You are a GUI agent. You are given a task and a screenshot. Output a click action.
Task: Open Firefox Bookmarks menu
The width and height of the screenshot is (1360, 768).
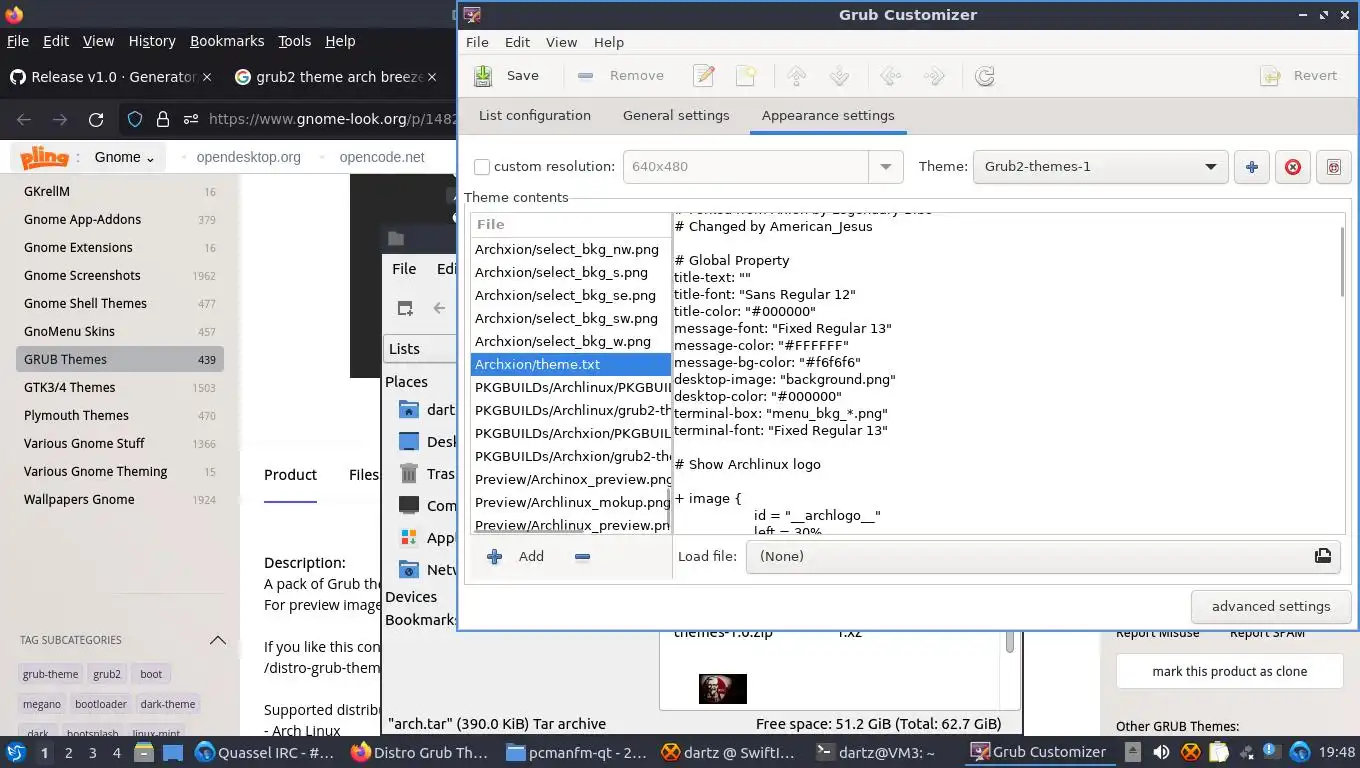click(227, 41)
